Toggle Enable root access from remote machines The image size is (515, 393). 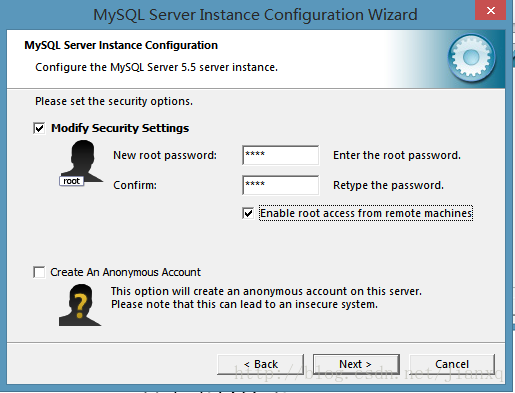point(248,213)
